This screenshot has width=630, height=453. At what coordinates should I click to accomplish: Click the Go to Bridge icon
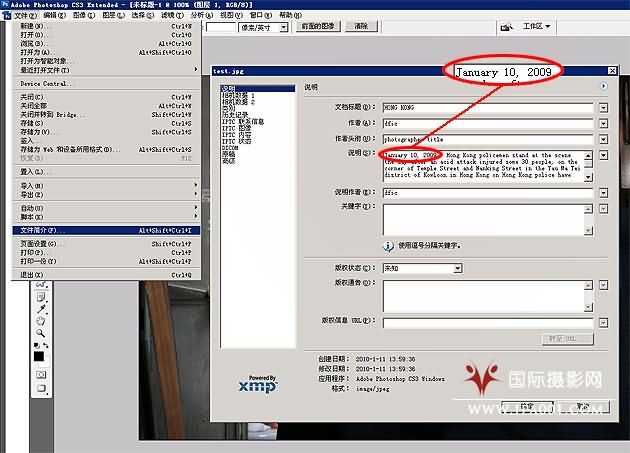(x=507, y=27)
